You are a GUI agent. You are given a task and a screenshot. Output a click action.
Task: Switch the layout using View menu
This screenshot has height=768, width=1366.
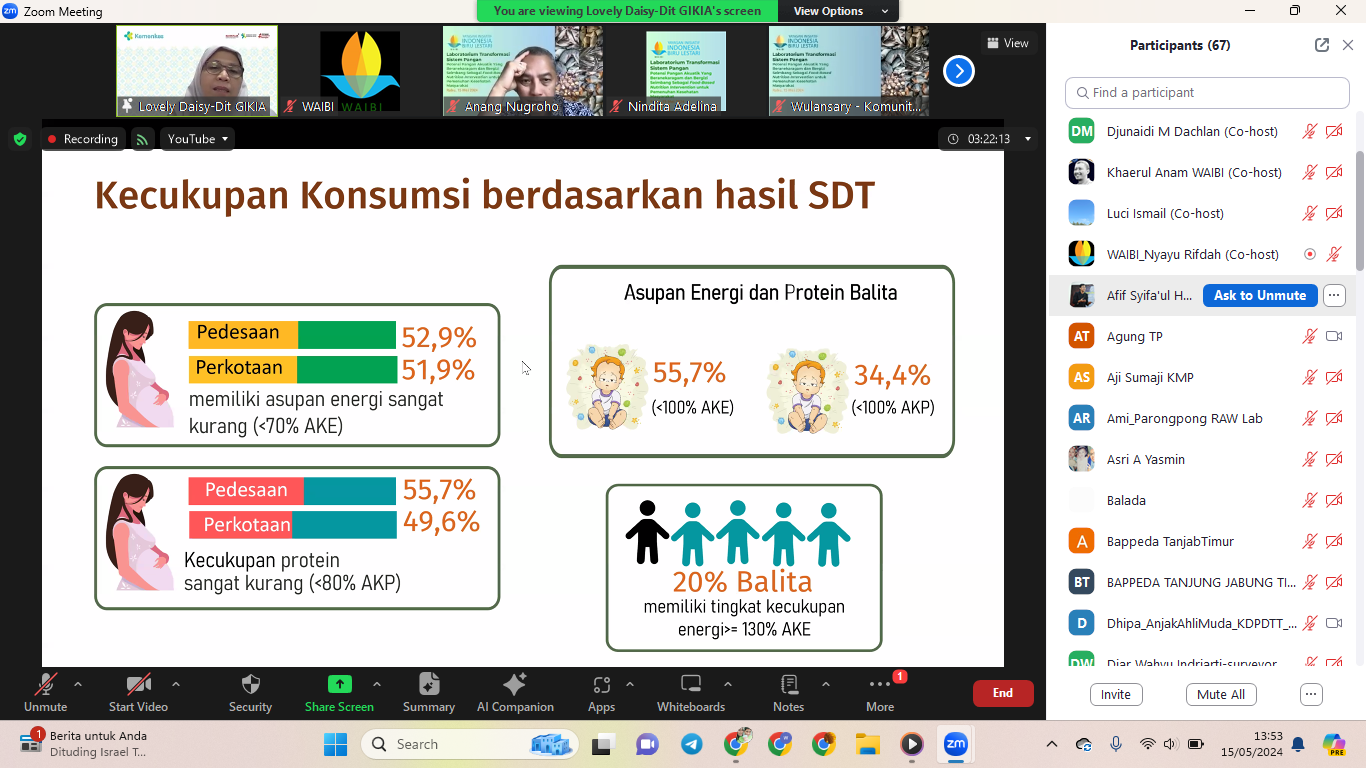pyautogui.click(x=1007, y=43)
